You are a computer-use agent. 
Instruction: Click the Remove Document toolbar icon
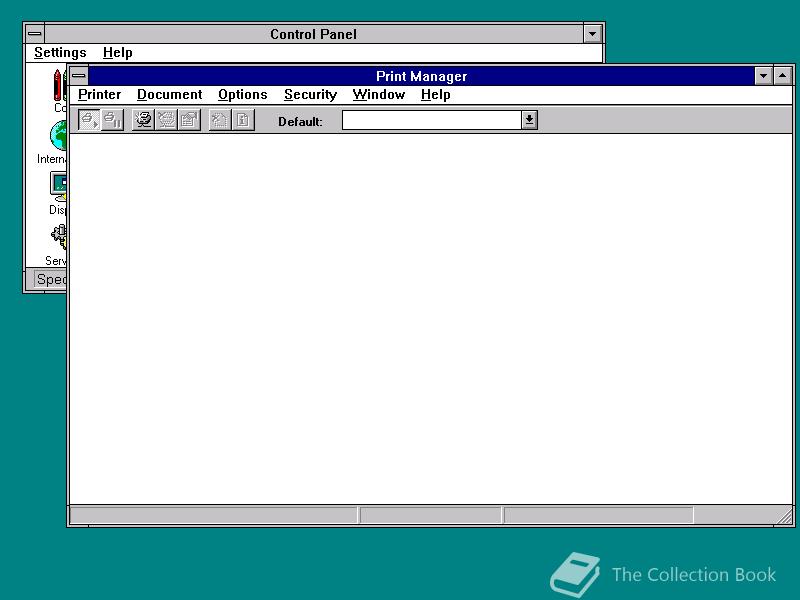220,120
